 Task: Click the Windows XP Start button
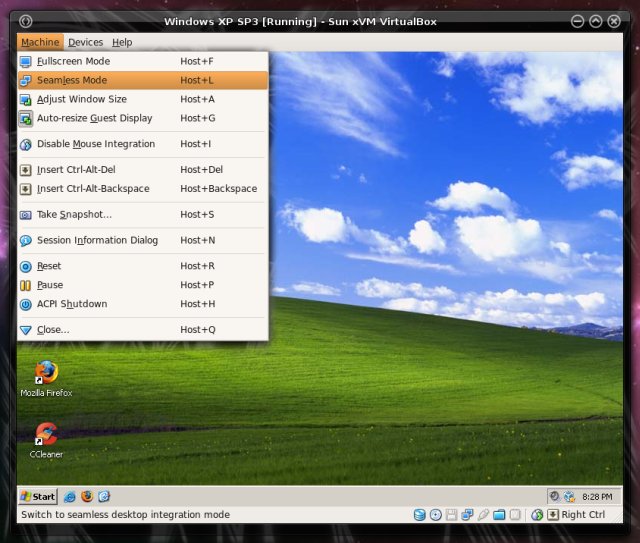pos(38,496)
